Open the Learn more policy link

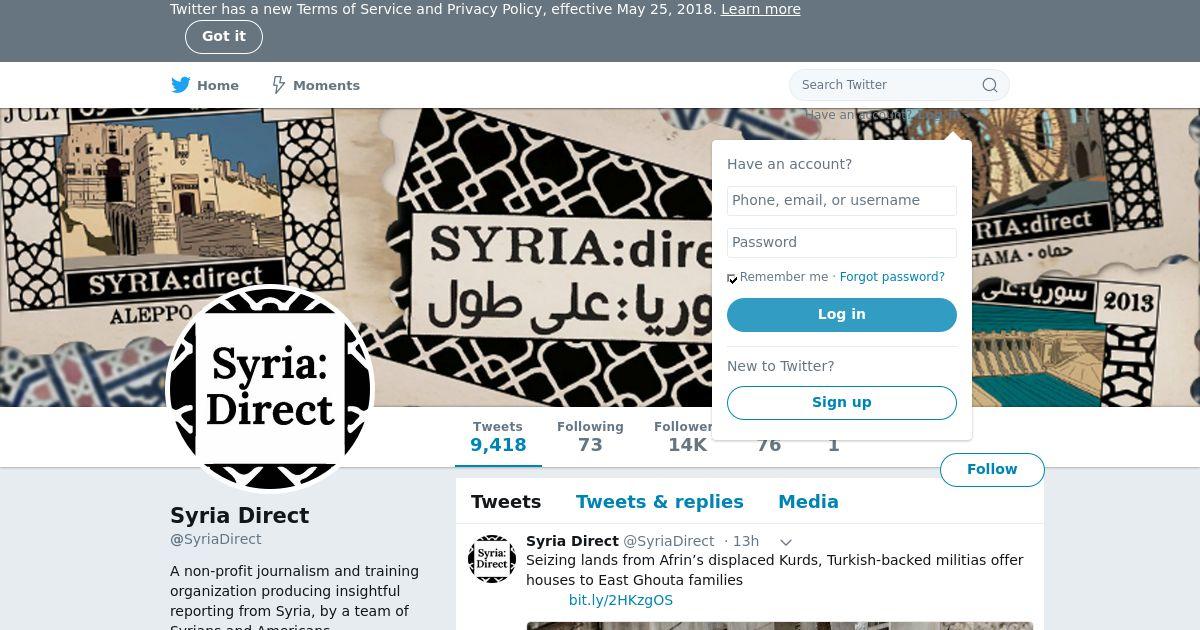(x=761, y=9)
